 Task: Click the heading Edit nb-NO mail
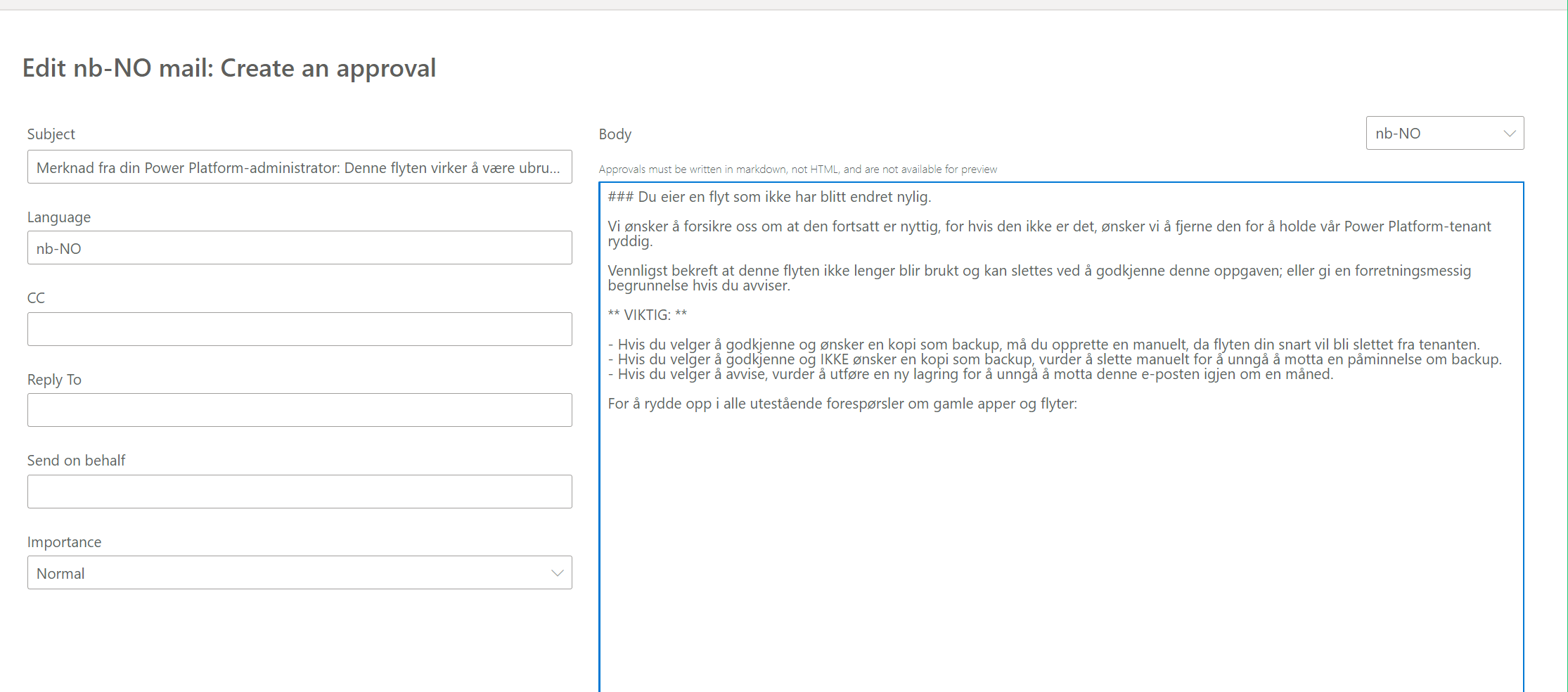230,68
